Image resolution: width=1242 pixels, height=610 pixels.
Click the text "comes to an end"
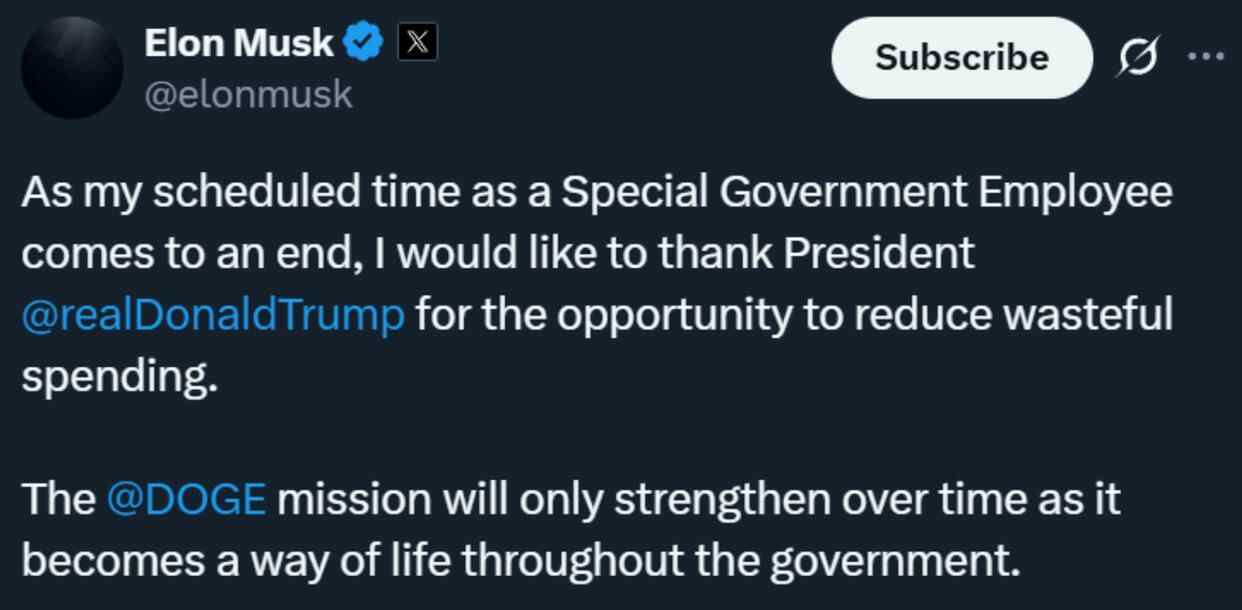[x=186, y=254]
